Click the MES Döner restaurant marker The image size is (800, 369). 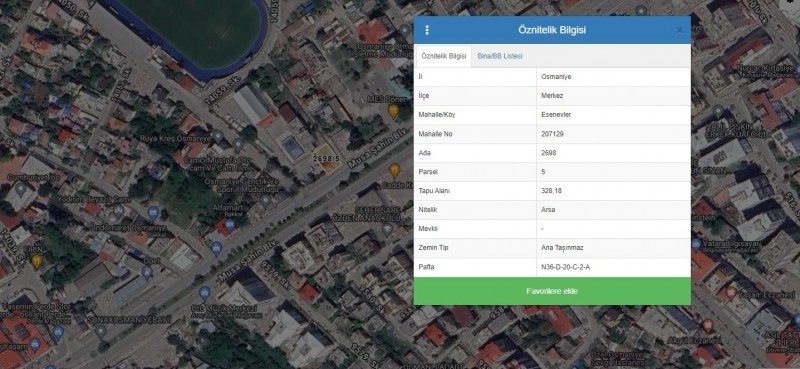click(x=393, y=111)
